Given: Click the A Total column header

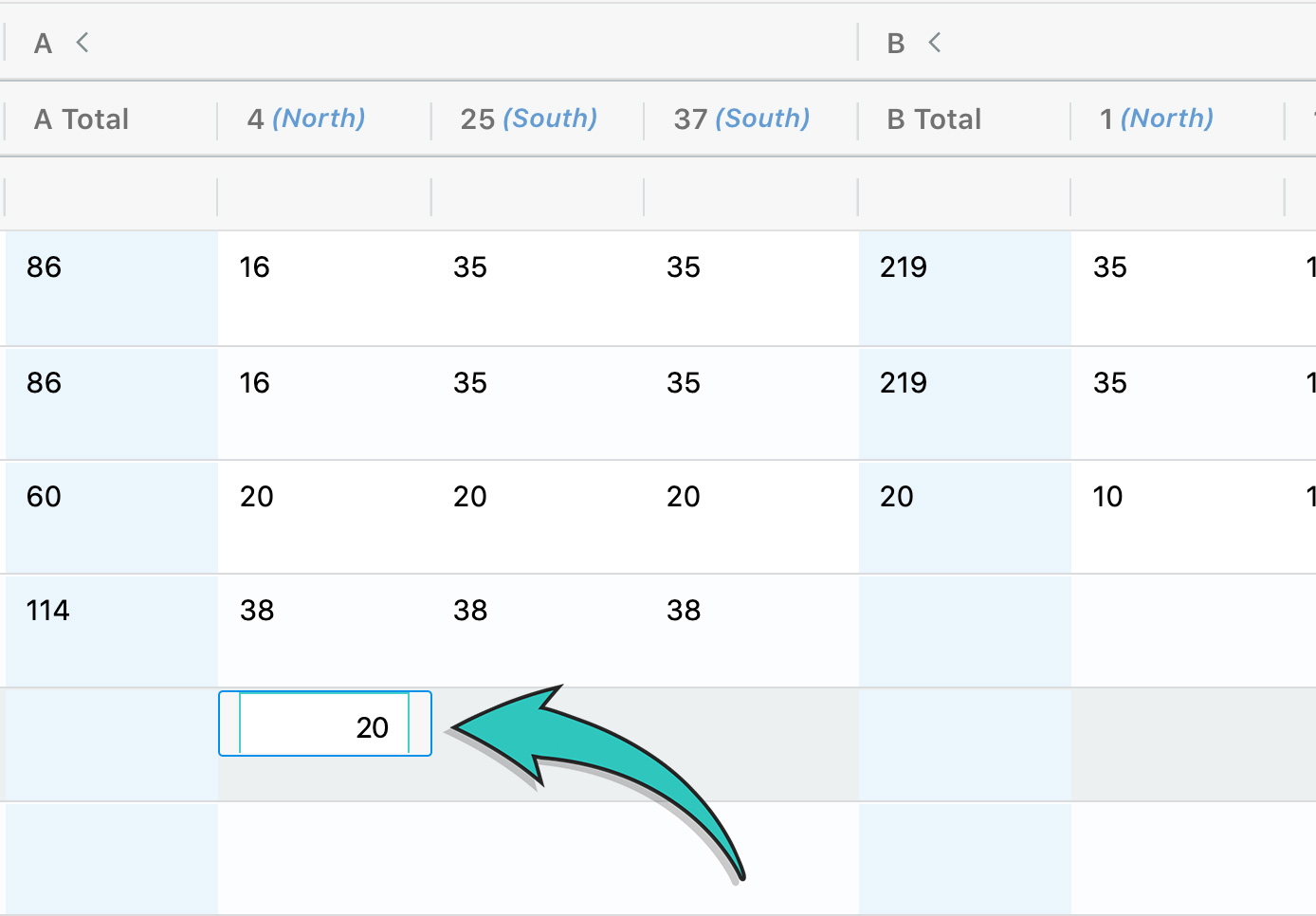Looking at the screenshot, I should click(82, 119).
